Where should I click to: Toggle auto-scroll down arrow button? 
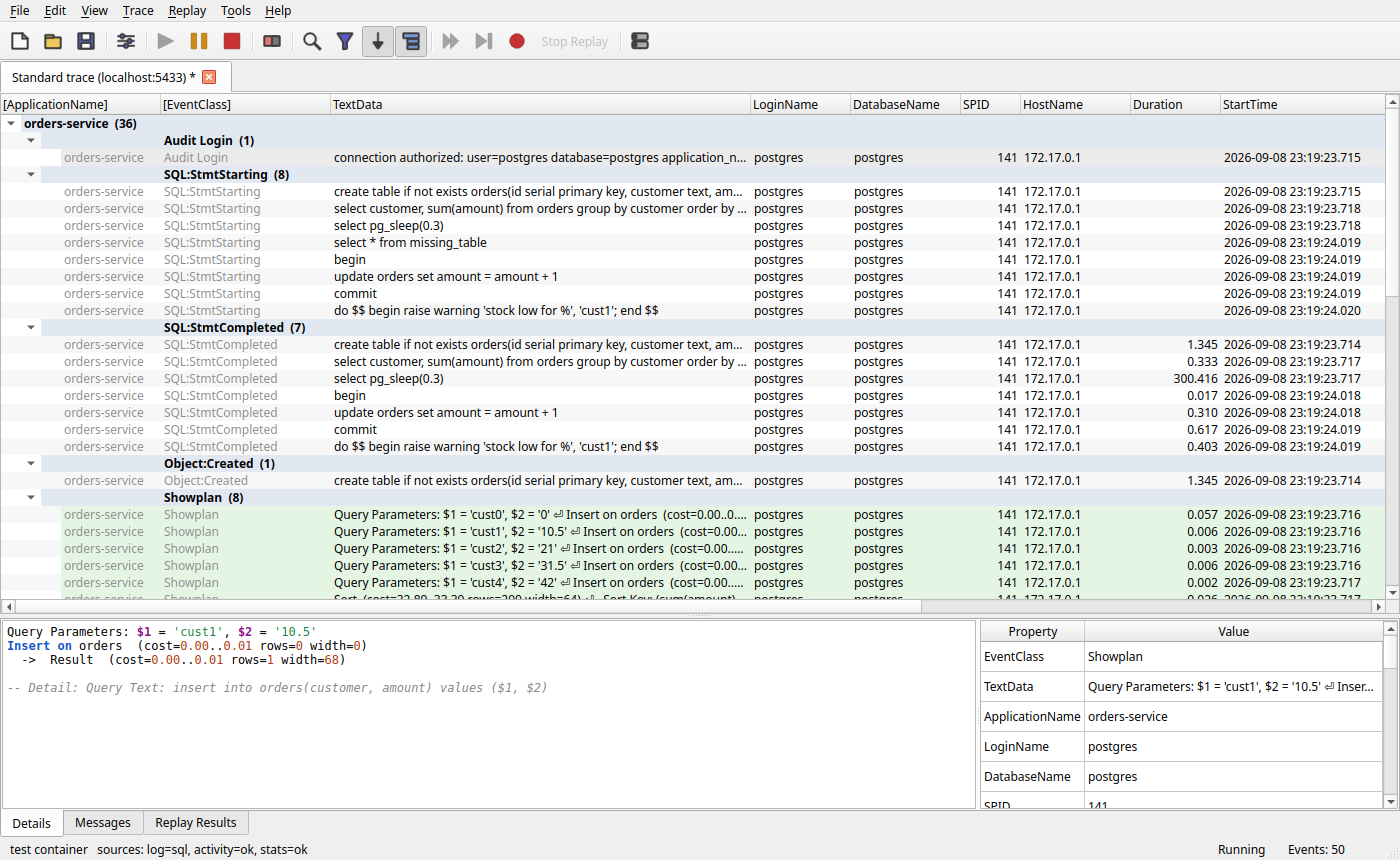(378, 41)
